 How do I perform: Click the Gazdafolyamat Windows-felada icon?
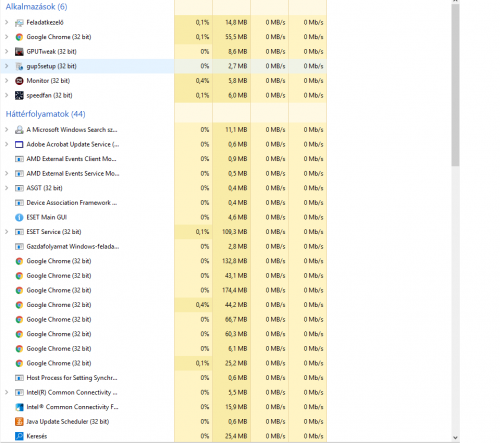pyautogui.click(x=19, y=247)
